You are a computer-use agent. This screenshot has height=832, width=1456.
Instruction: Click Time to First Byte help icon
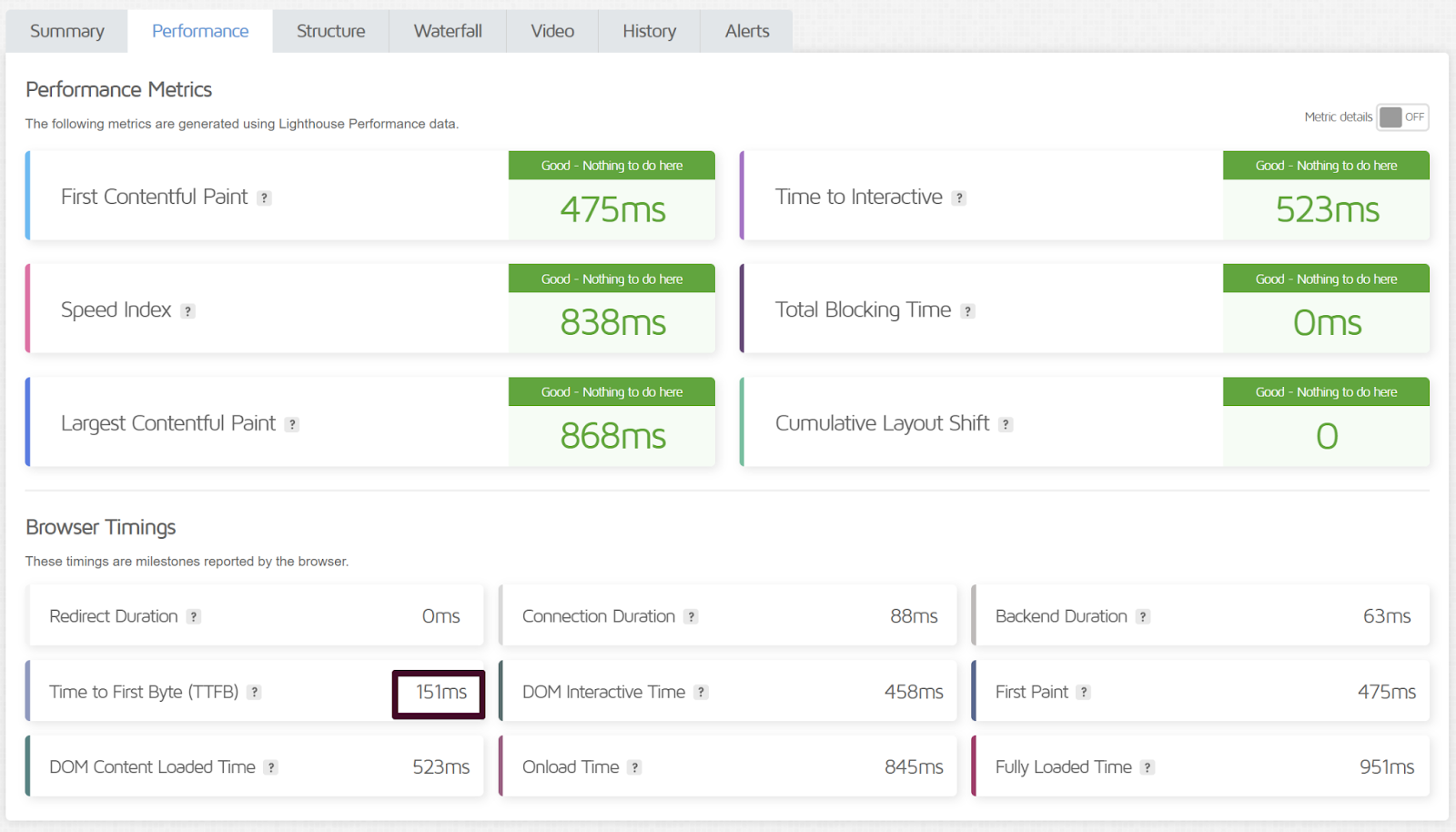point(255,692)
